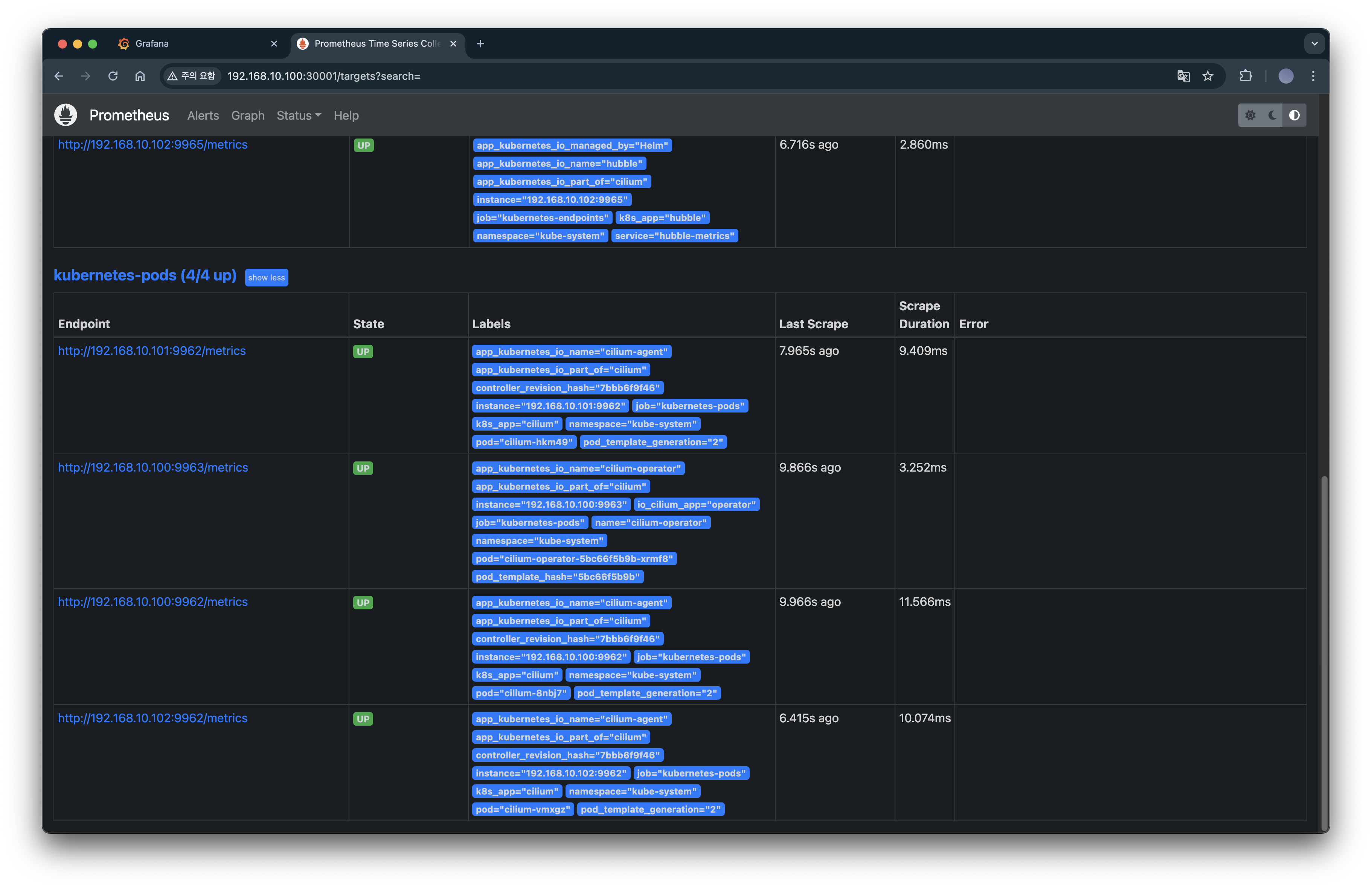The height and width of the screenshot is (889, 1372).
Task: Open the kubernetes-pods (4/4 up) heading link
Action: [x=145, y=276]
